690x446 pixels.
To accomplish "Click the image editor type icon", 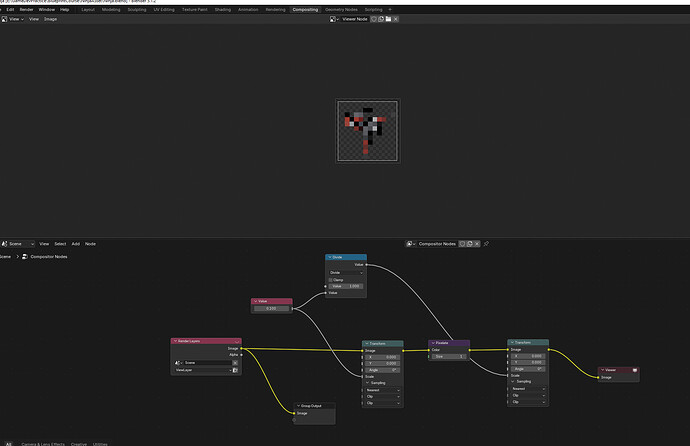I will [4, 19].
